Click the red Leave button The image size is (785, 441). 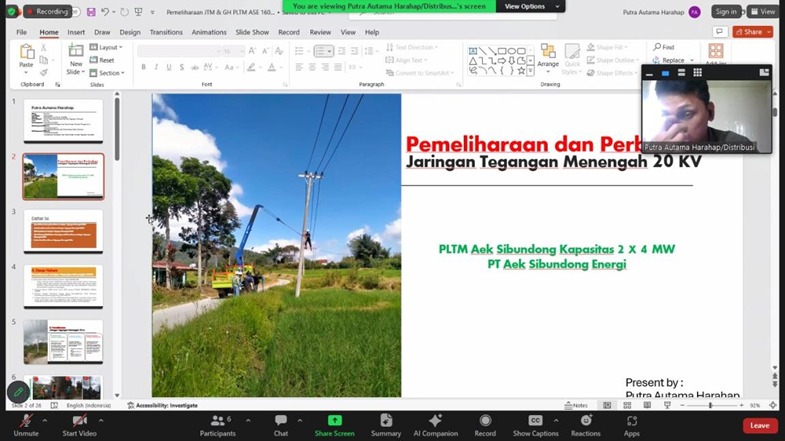coord(759,425)
